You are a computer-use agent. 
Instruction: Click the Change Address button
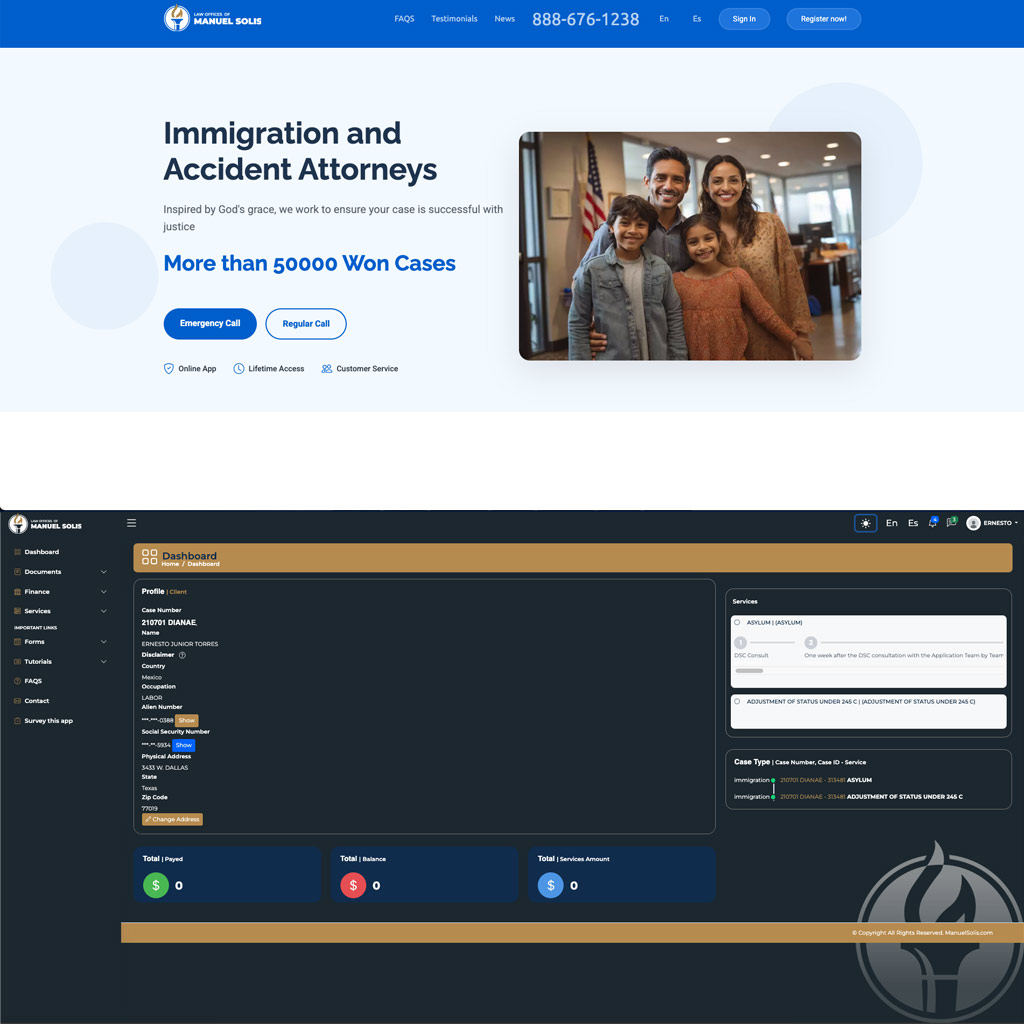coord(172,818)
